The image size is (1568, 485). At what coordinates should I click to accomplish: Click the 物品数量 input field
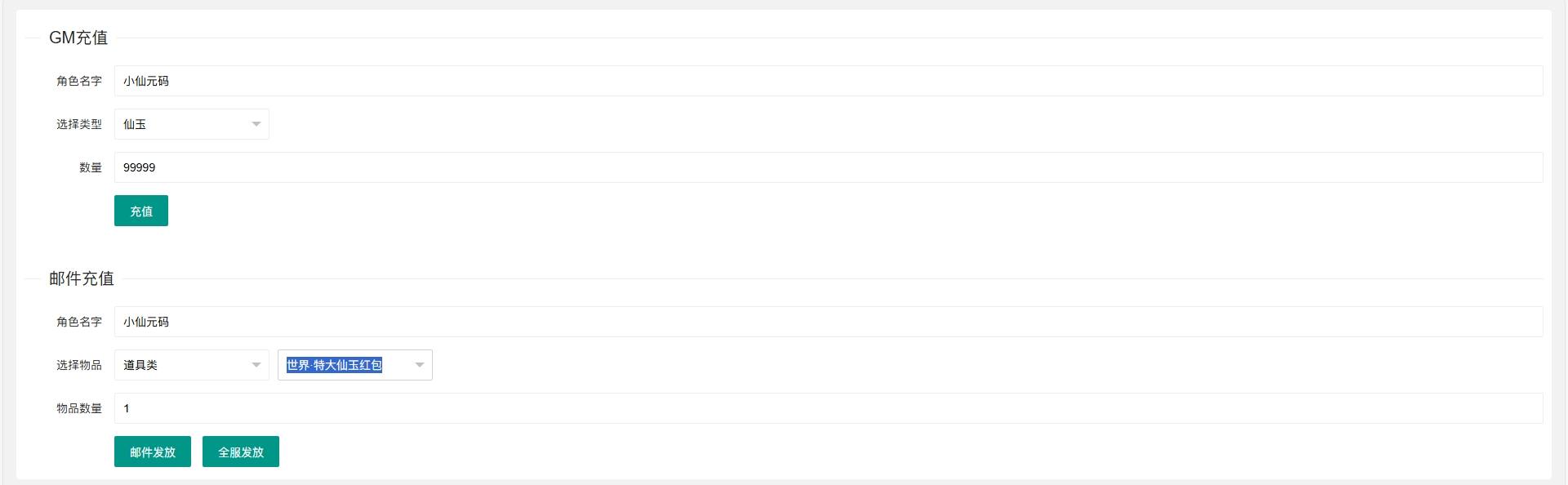(828, 408)
